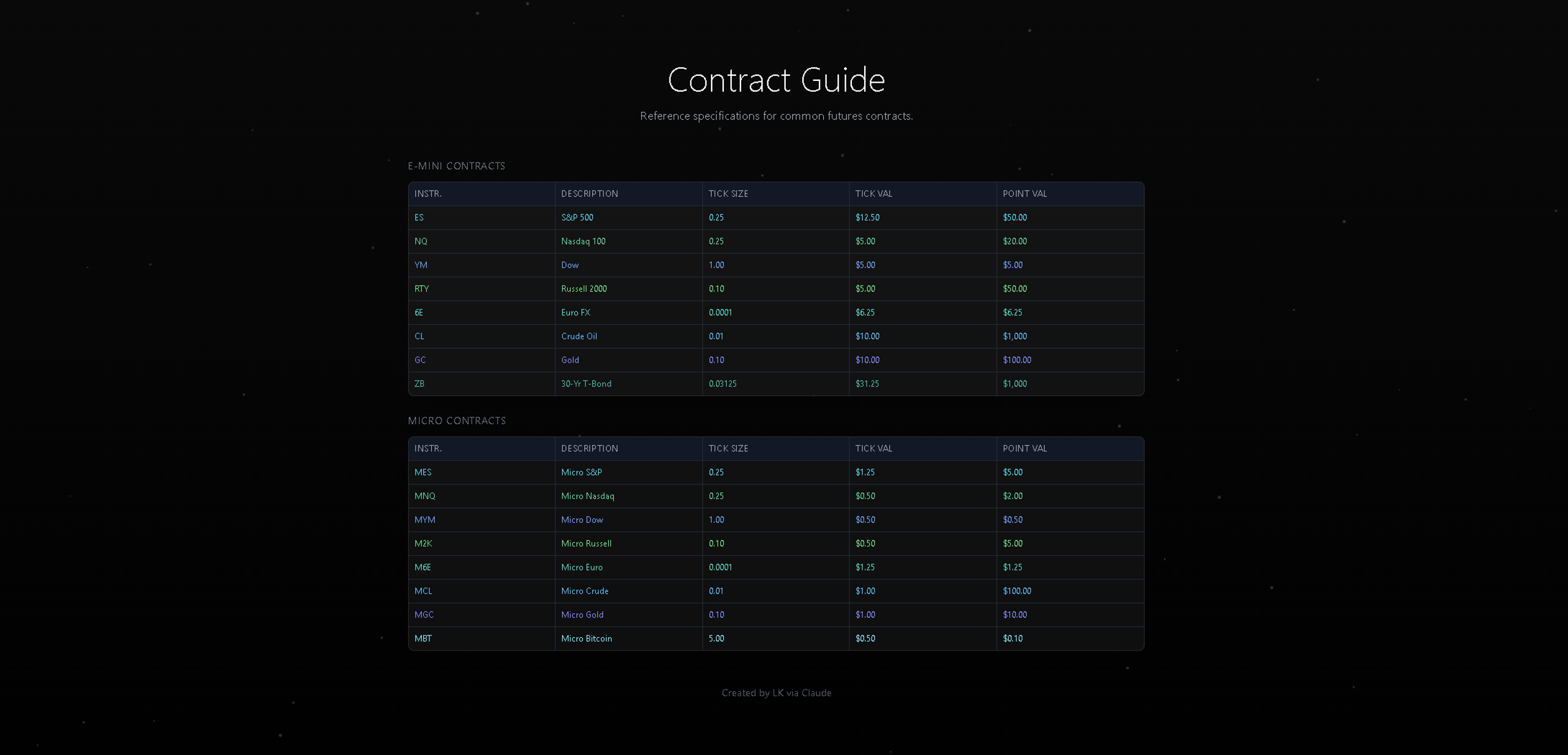
Task: Click the E-MINI CONTRACTS section heading
Action: pos(456,166)
